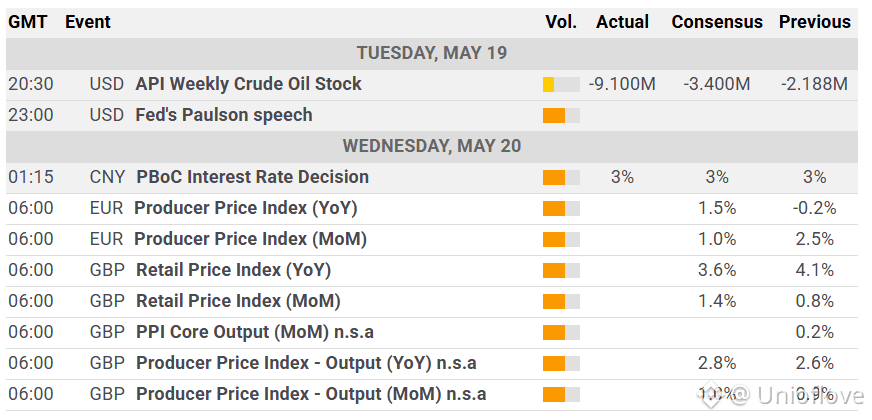Image resolution: width=872 pixels, height=420 pixels.
Task: Open GBP PPI Core Output (MoM) n.s.a event
Action: 255,332
